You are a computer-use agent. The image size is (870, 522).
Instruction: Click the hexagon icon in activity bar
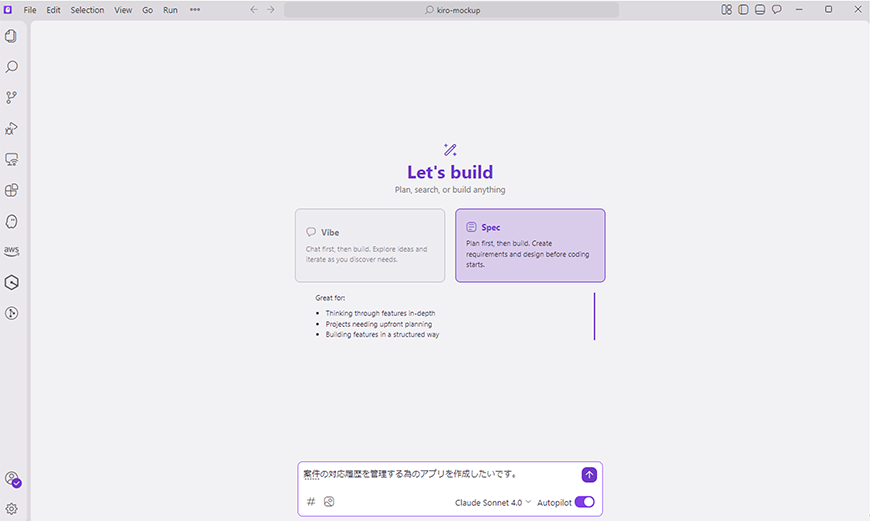(11, 282)
